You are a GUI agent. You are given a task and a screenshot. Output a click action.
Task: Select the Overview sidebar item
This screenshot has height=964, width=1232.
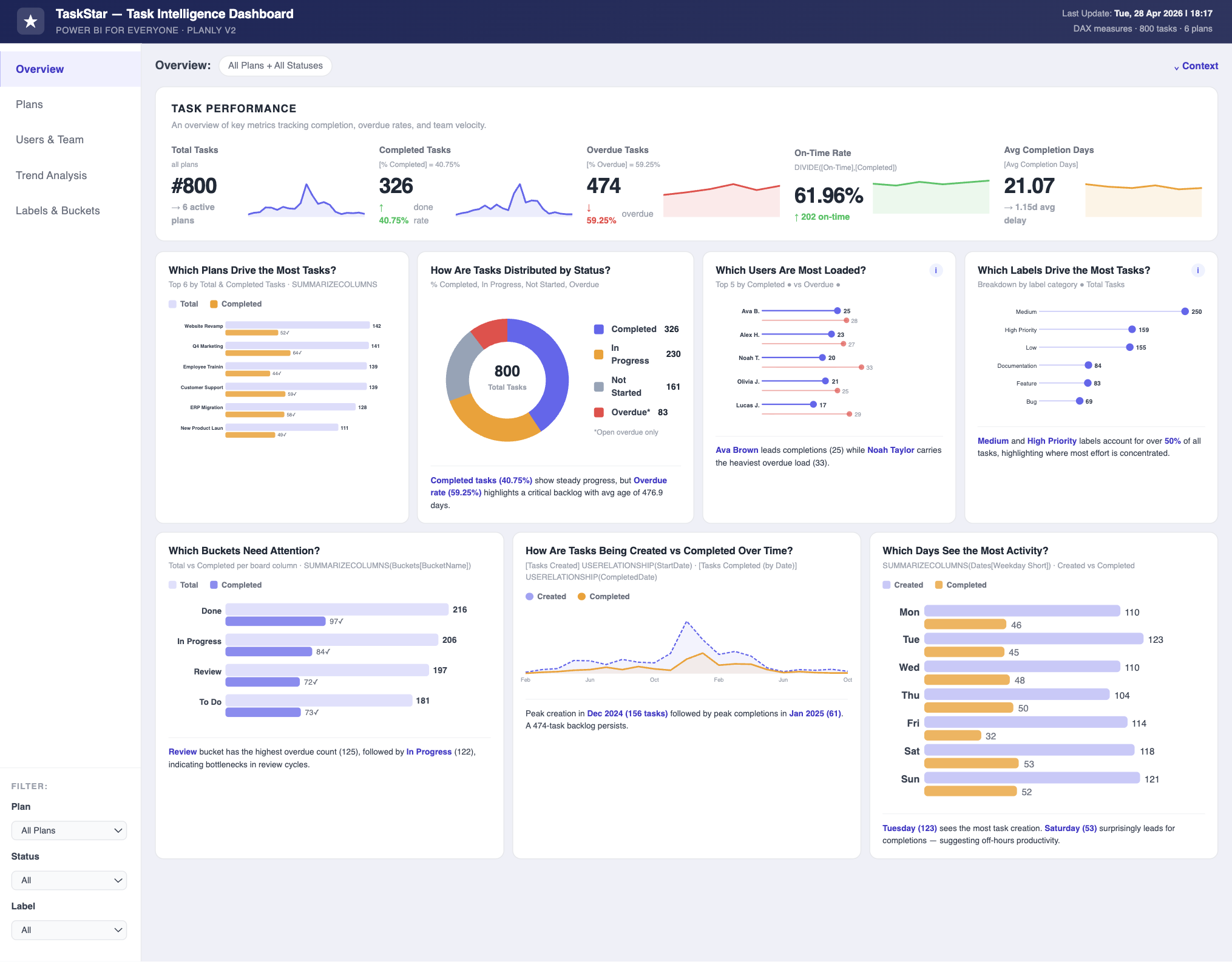[70, 69]
